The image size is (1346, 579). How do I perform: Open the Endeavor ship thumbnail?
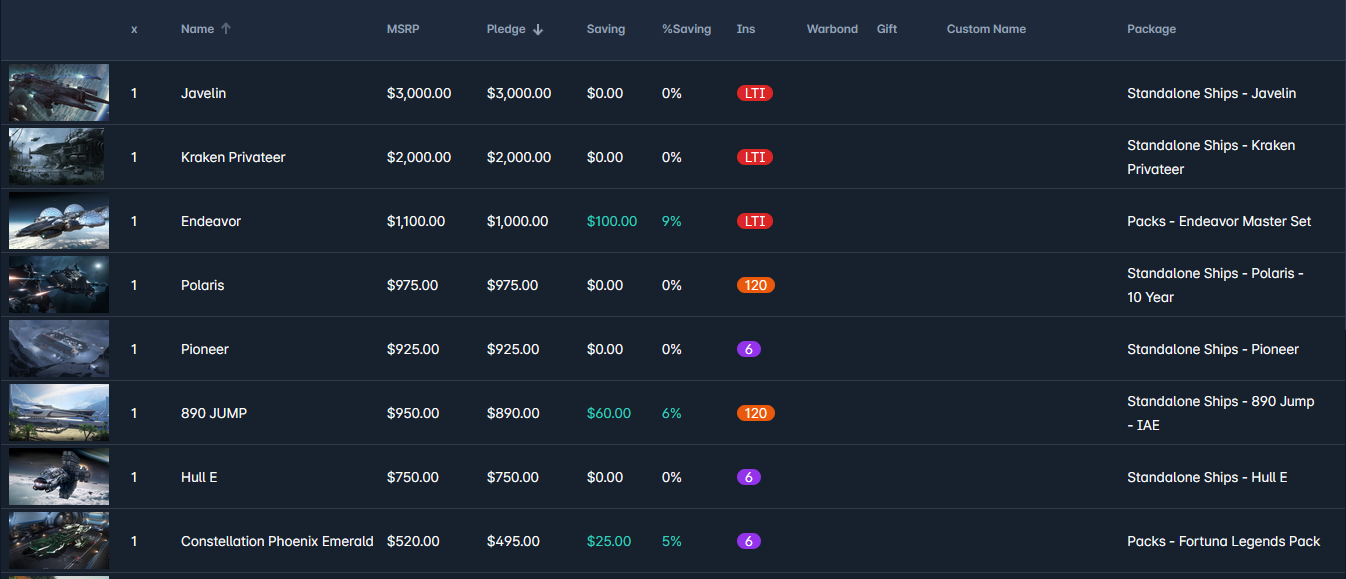59,221
